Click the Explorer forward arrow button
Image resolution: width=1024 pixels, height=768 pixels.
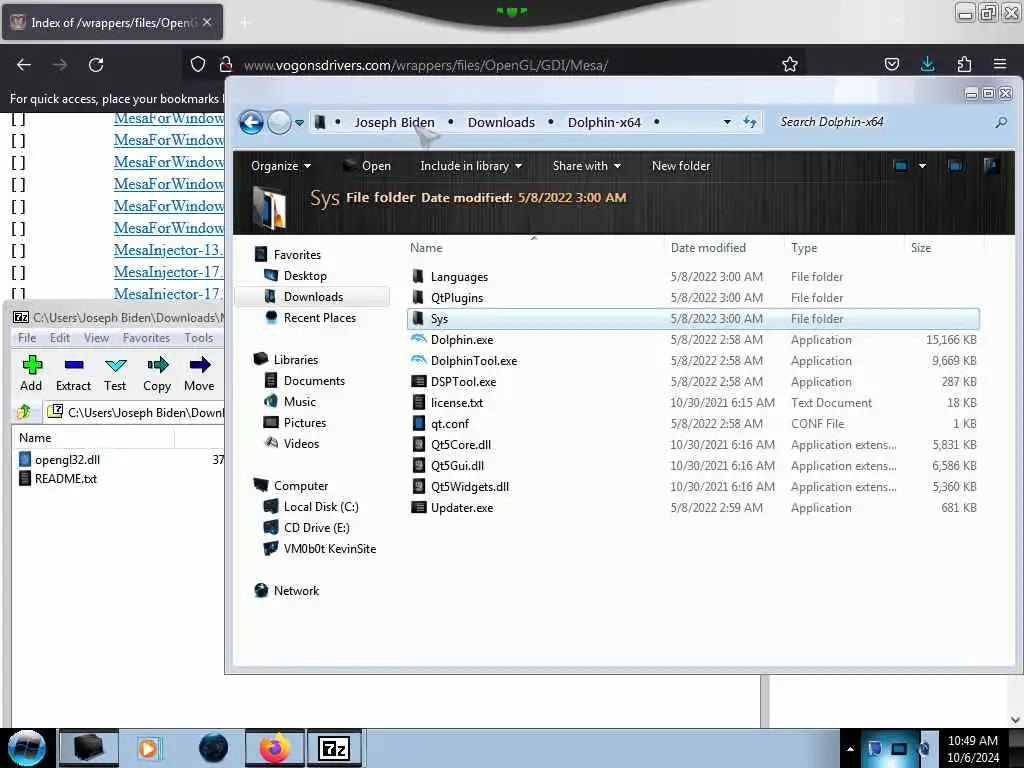280,122
